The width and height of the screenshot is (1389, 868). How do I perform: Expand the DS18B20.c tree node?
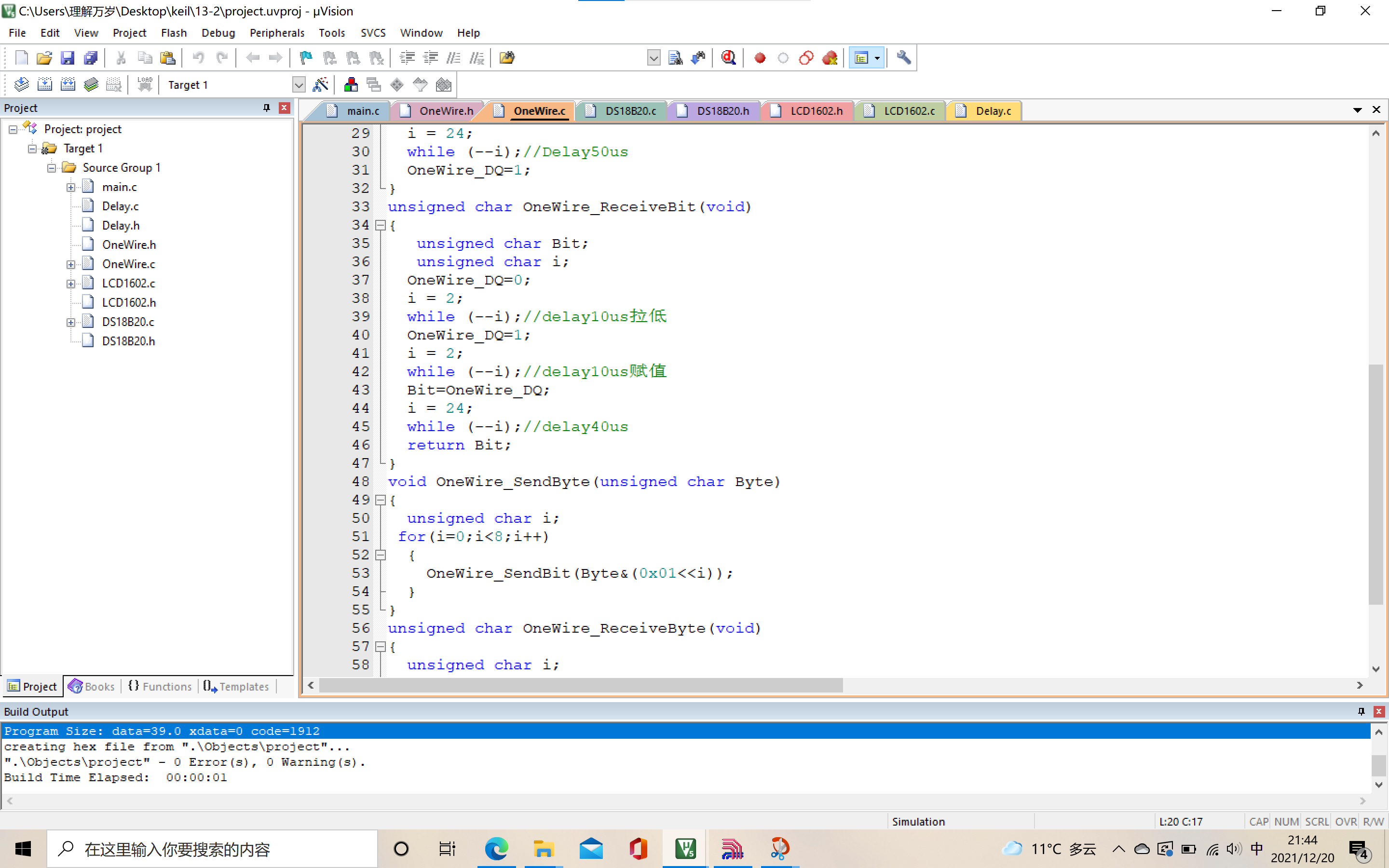70,323
